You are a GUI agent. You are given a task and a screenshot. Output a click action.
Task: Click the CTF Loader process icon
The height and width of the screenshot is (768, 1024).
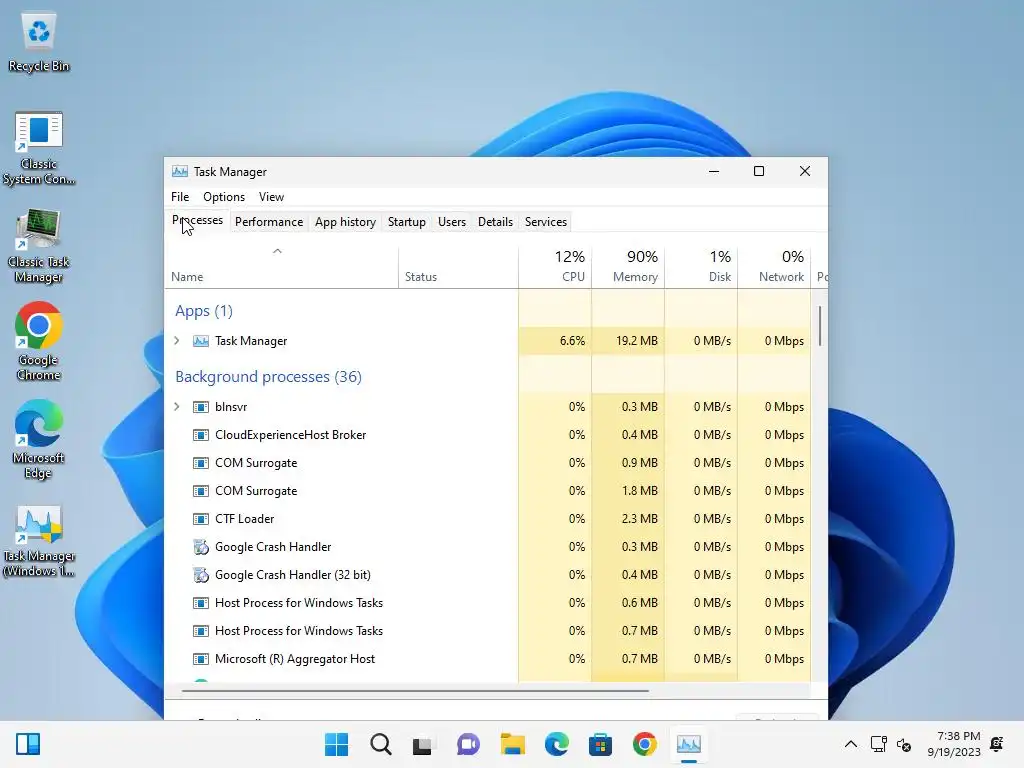[201, 519]
